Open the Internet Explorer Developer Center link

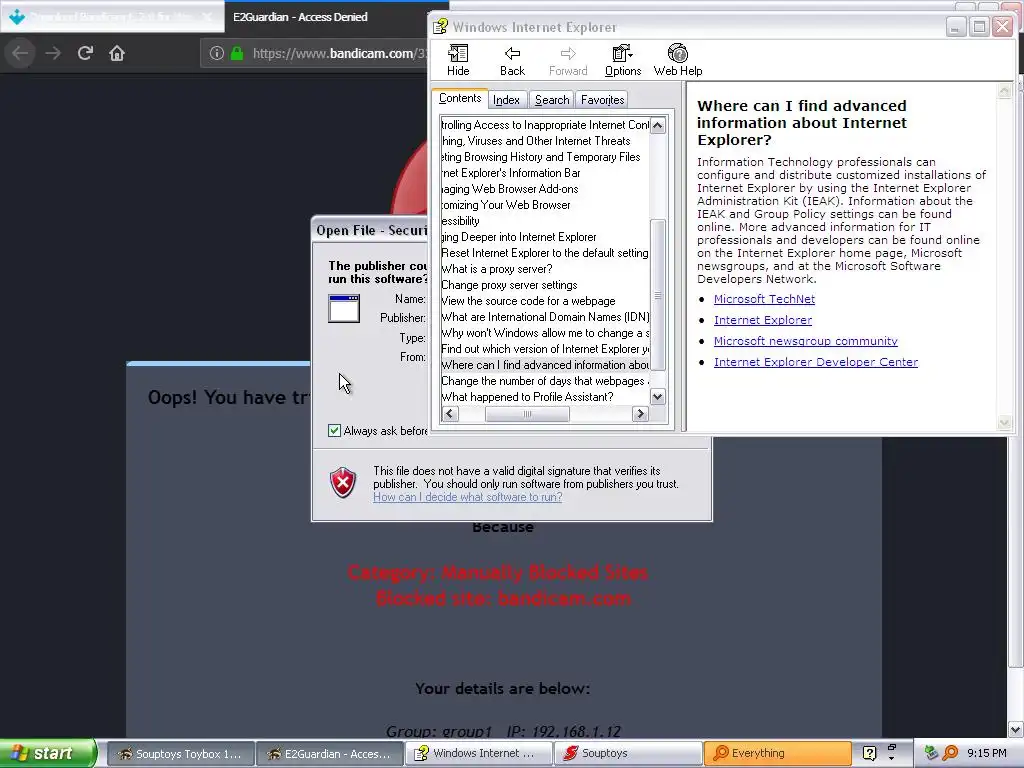tap(816, 362)
